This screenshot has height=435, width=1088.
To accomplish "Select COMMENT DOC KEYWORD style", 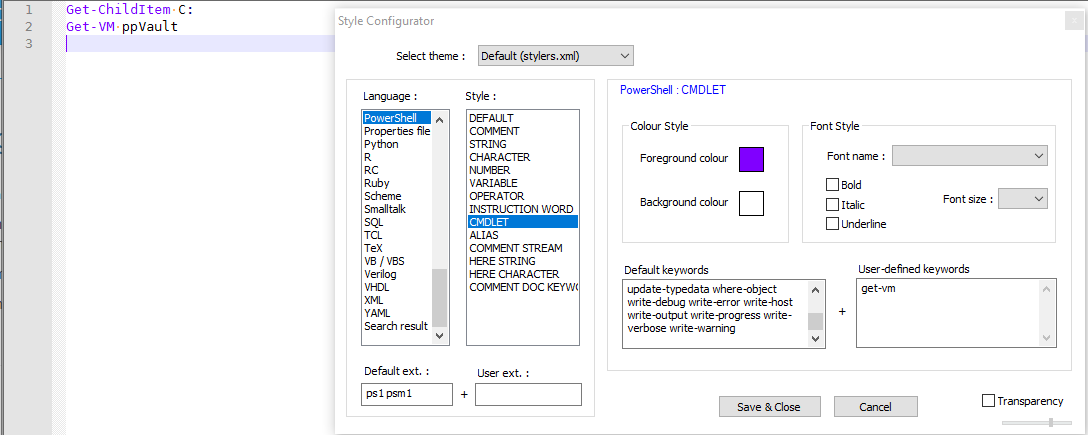I will [x=522, y=287].
